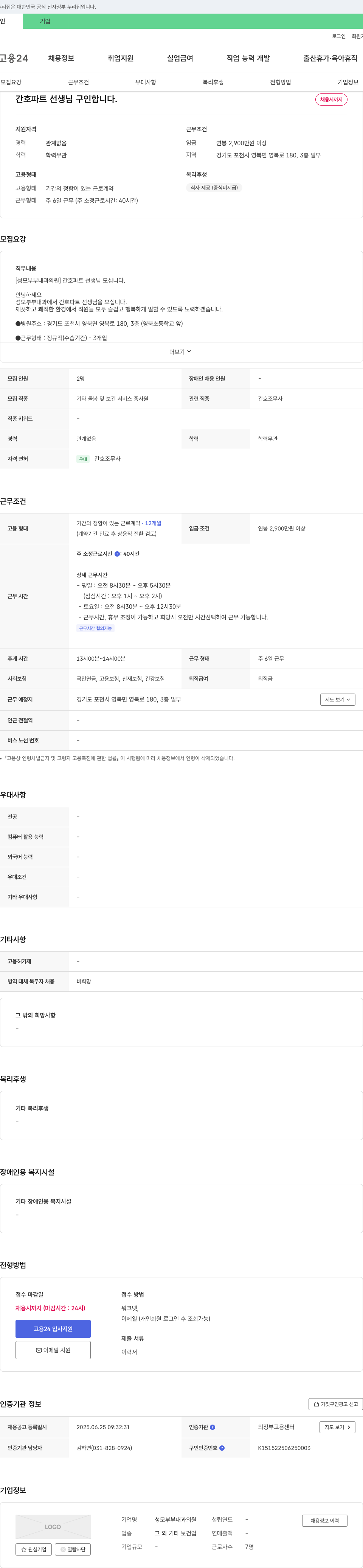Image resolution: width=363 pixels, height=1568 pixels.
Task: Apply by email using 이메일 지원
Action: point(53,1349)
